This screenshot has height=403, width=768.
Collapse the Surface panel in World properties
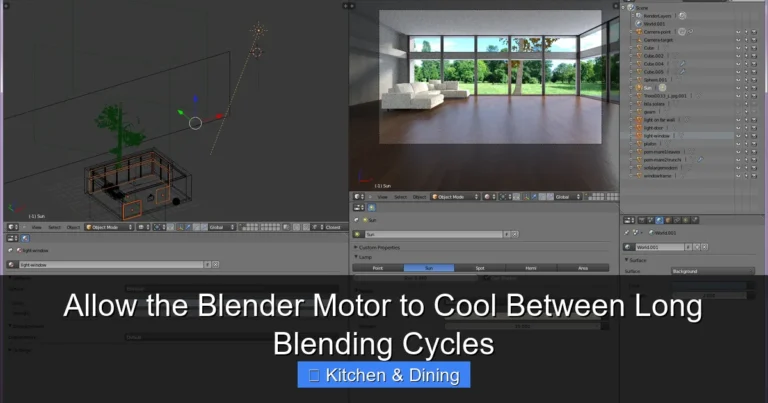coord(636,261)
